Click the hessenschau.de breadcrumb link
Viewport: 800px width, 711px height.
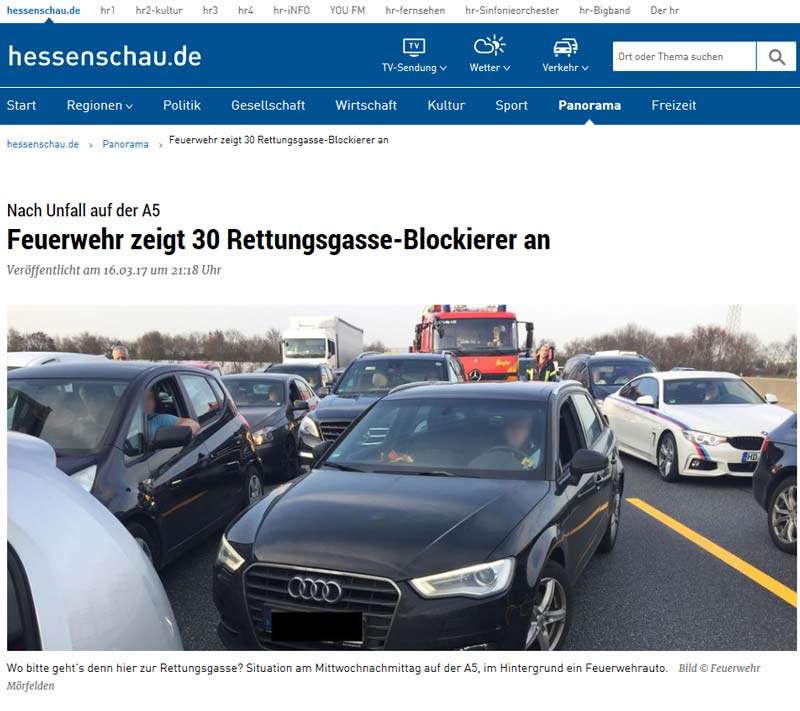(x=43, y=144)
